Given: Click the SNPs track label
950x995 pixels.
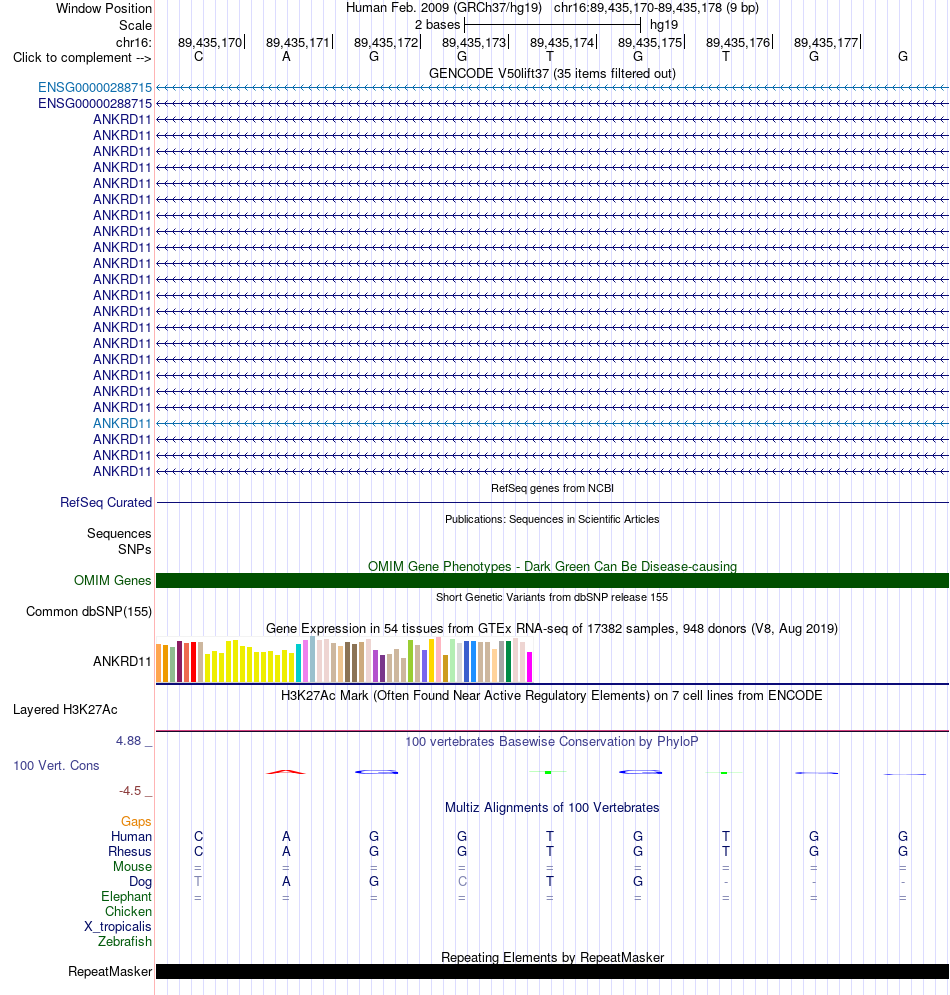Looking at the screenshot, I should (135, 550).
